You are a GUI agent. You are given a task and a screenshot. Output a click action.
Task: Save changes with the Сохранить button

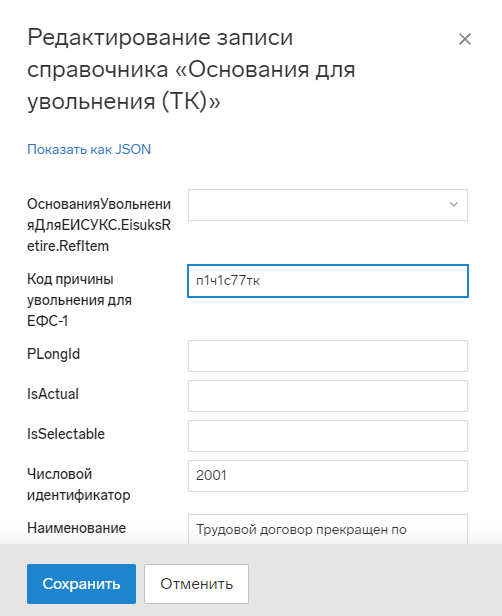81,584
